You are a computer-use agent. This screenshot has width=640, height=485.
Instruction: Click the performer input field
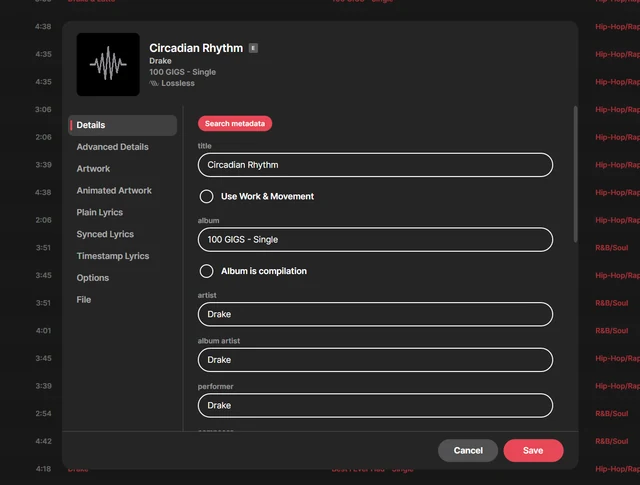[375, 405]
